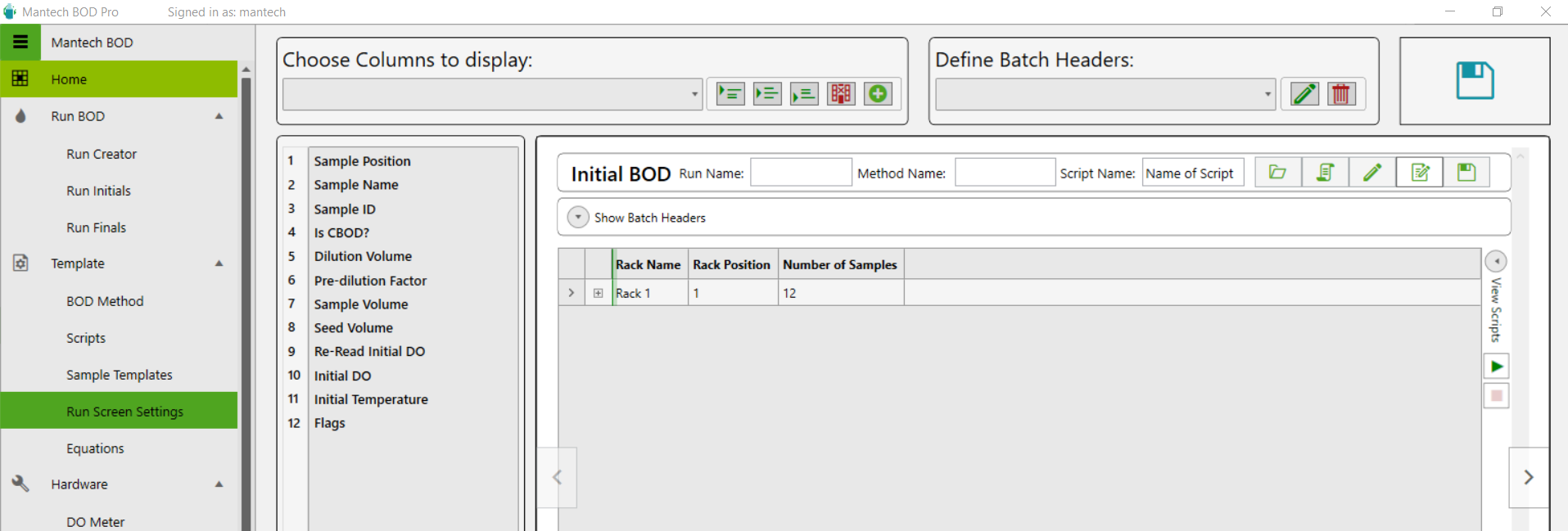Click the Rack Name column header
The height and width of the screenshot is (531, 1568).
coord(648,264)
